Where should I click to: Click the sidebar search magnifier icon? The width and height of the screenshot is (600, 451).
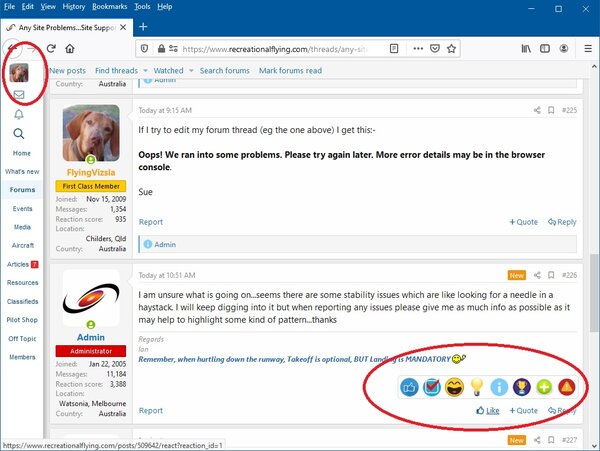[x=19, y=134]
